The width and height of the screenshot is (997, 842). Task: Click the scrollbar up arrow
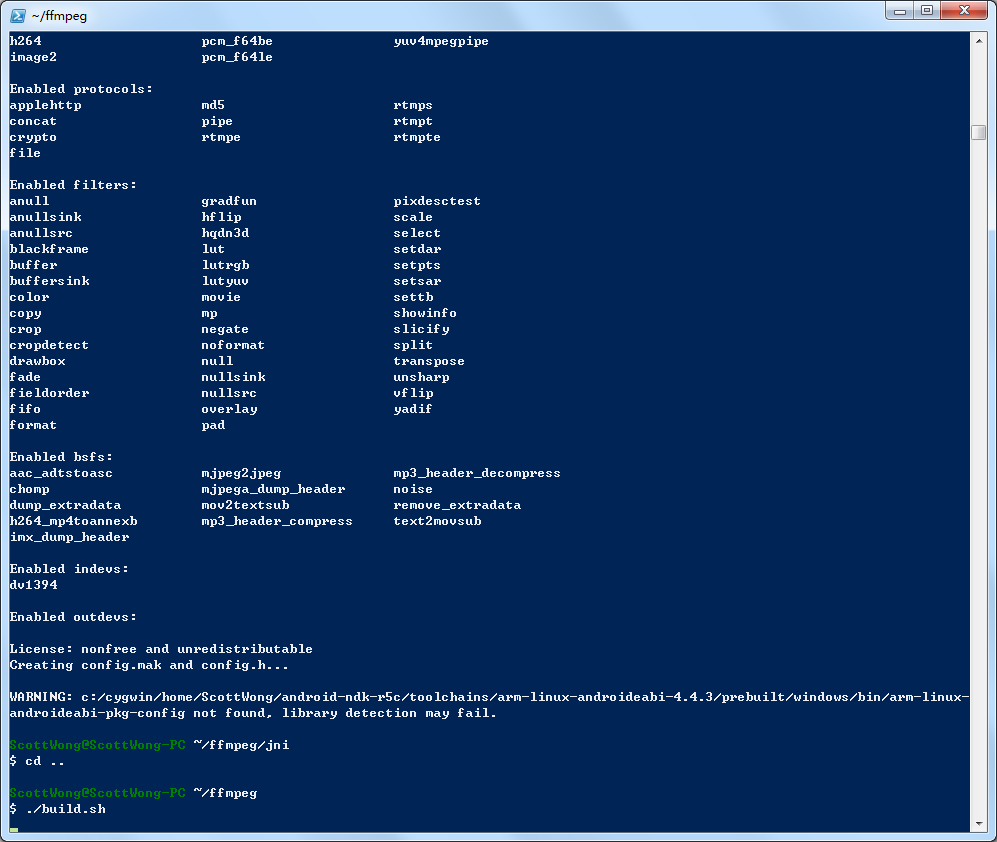pyautogui.click(x=979, y=39)
